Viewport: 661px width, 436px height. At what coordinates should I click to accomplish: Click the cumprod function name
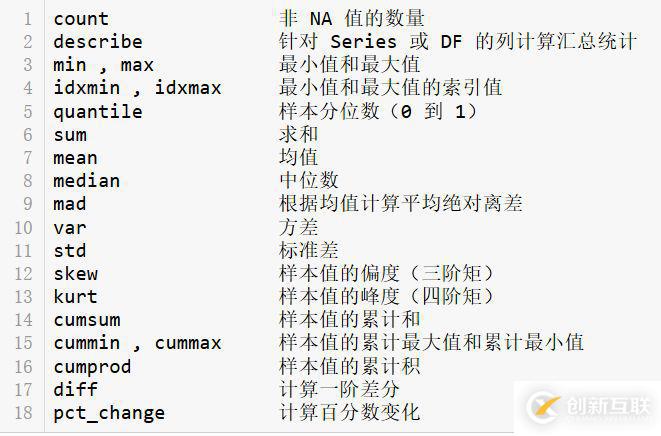(x=92, y=367)
